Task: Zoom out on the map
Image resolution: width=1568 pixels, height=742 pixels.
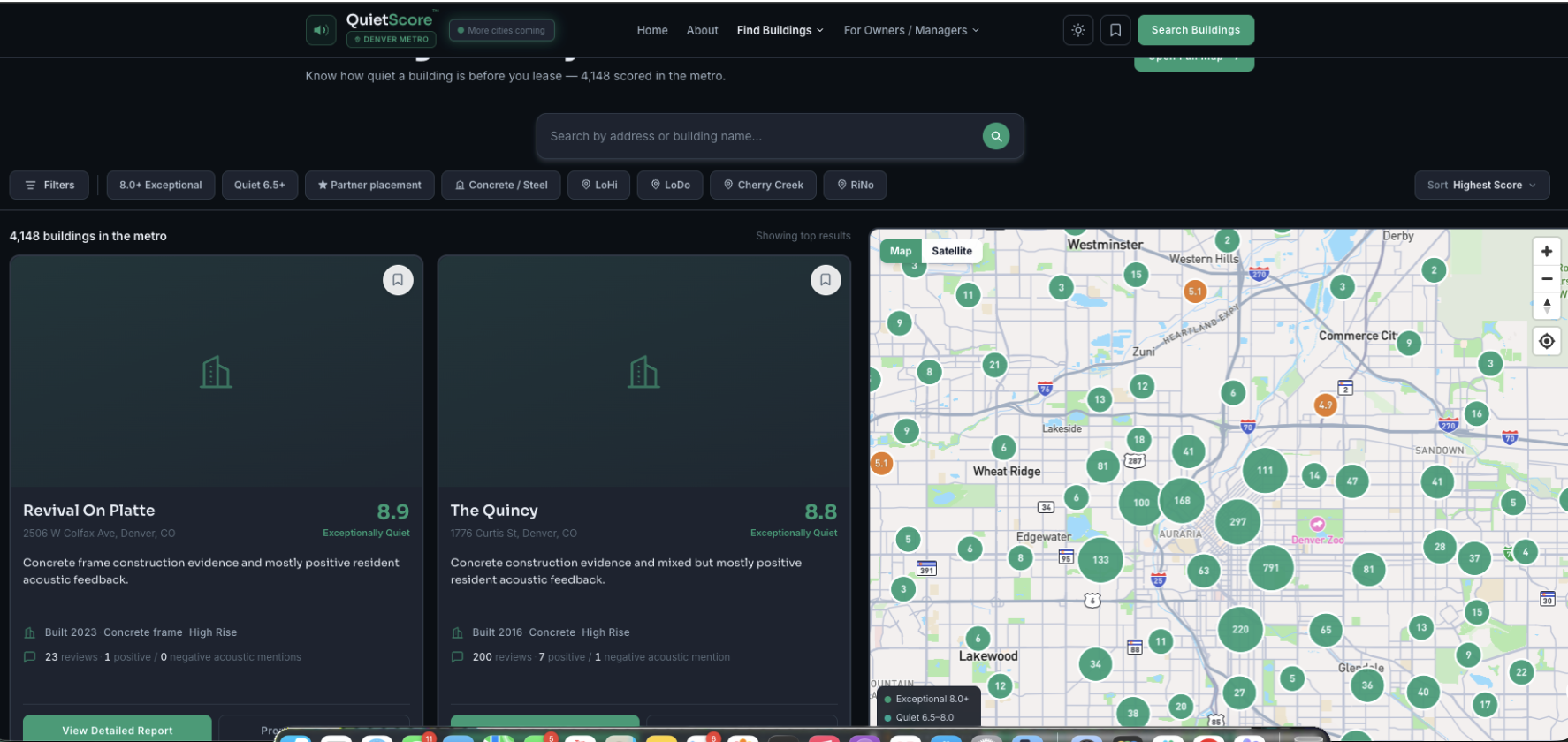Action: pyautogui.click(x=1547, y=278)
